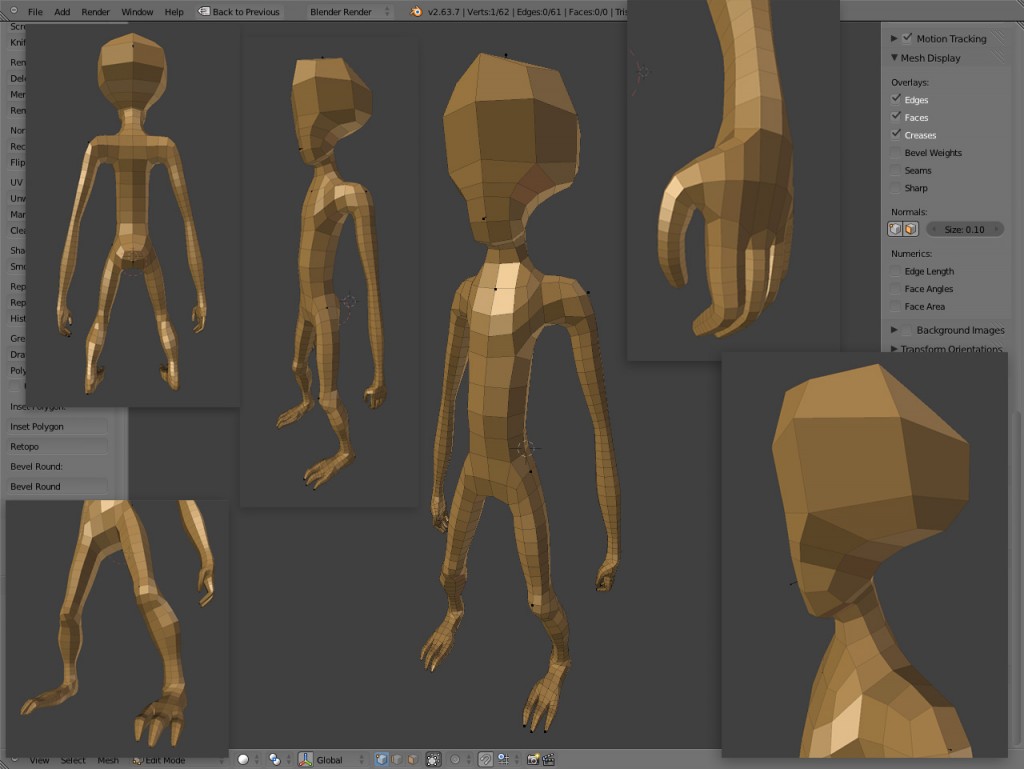
Task: Open the viewport shading dropdown
Action: point(243,758)
